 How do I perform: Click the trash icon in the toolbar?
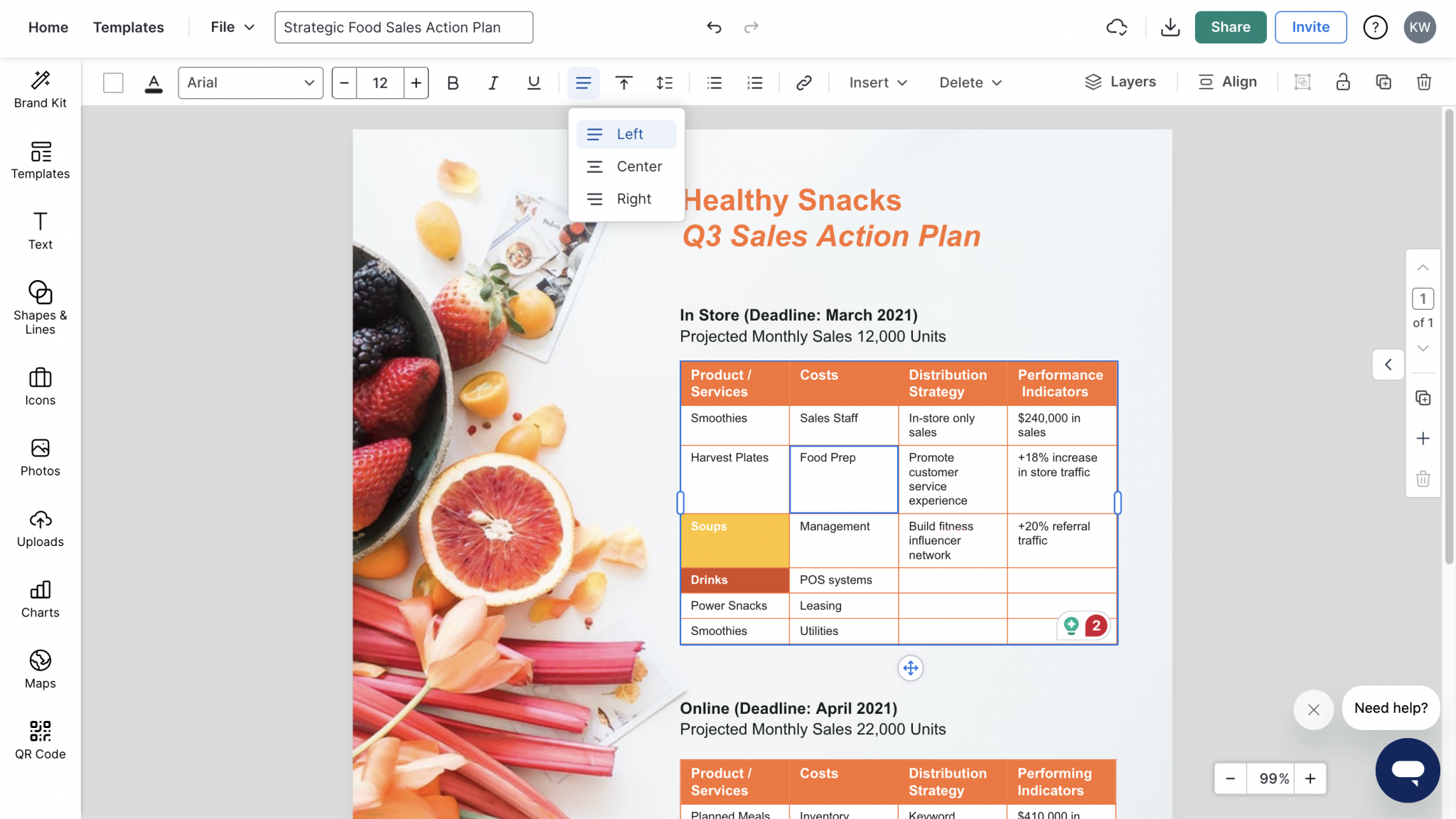pyautogui.click(x=1423, y=82)
